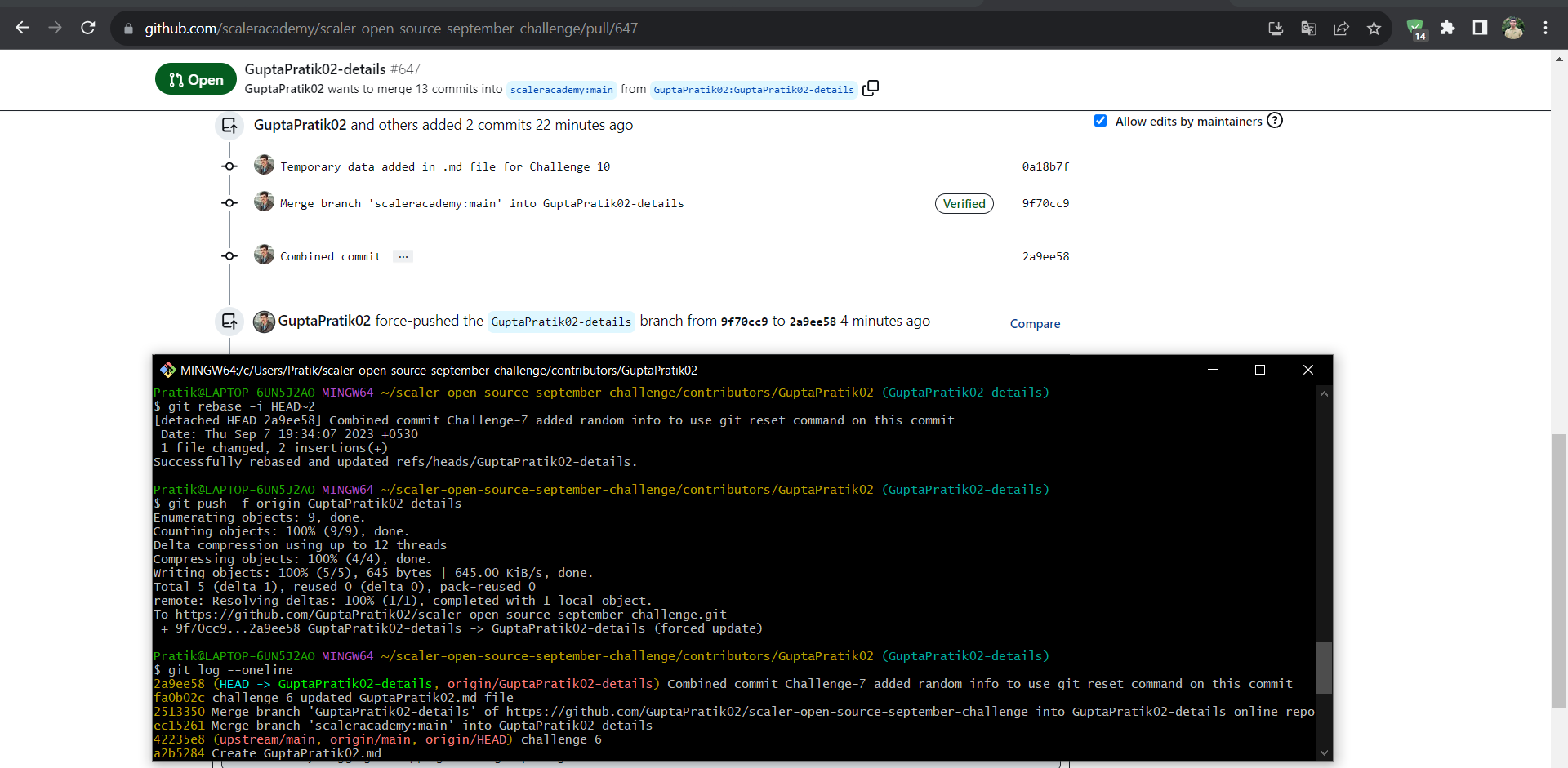Click commit hash 2a9ee58
This screenshot has height=768, width=1568.
(1045, 255)
